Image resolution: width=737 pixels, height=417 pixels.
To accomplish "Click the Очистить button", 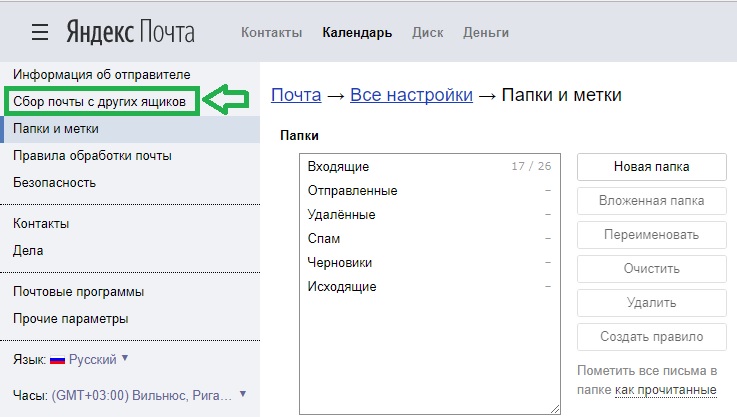I will point(651,268).
